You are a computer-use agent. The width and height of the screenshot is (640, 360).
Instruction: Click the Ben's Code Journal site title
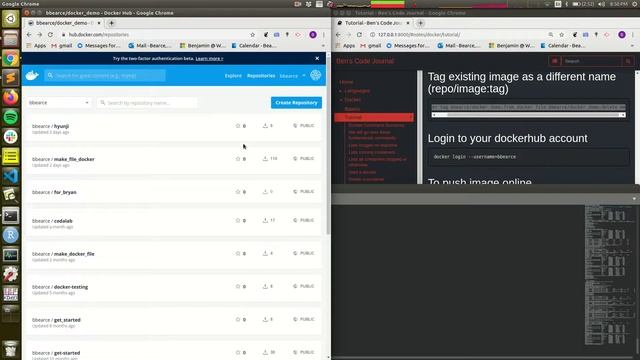click(x=365, y=61)
